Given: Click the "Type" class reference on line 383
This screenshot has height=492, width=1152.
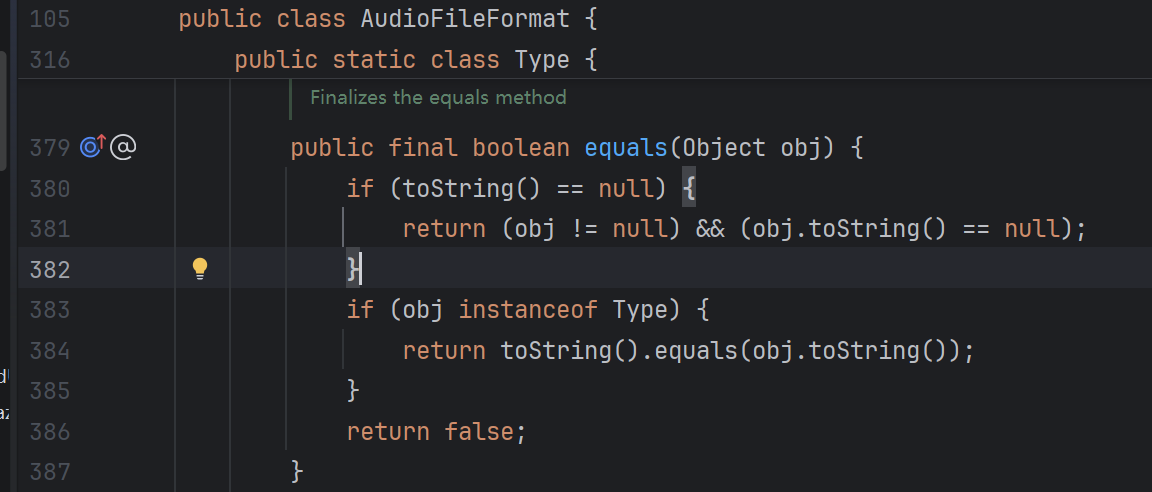Looking at the screenshot, I should point(639,310).
